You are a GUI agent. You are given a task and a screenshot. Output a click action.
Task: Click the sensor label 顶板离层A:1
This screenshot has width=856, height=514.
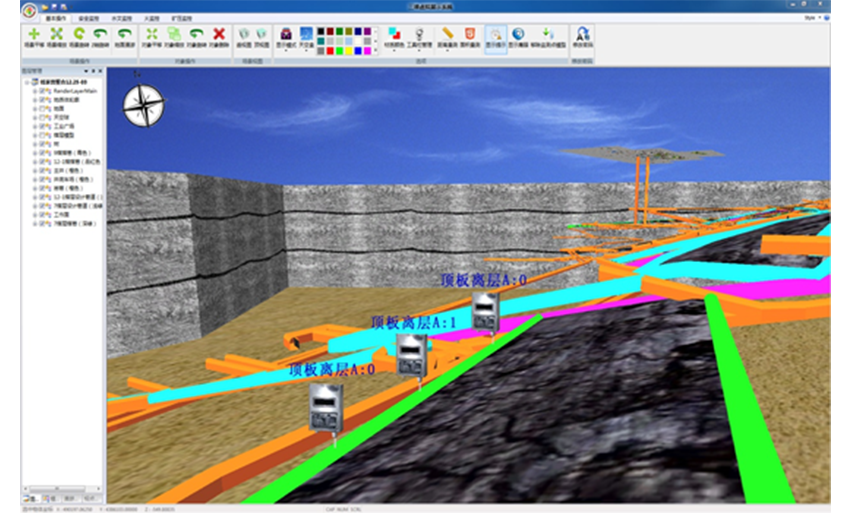[x=413, y=323]
